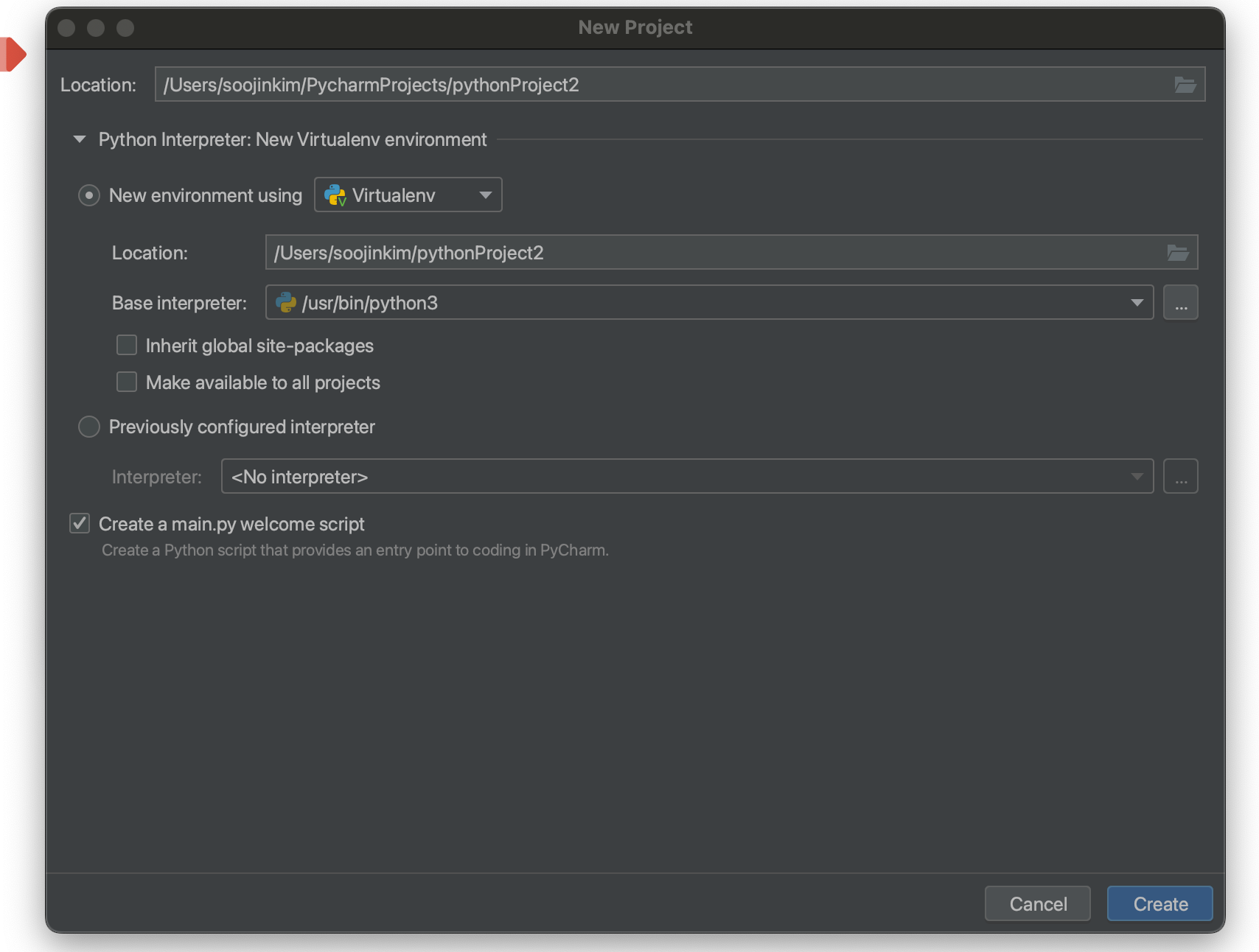Screen dimensions: 1259x952
Task: Click the folder icon in the project Location field
Action: 1185,85
